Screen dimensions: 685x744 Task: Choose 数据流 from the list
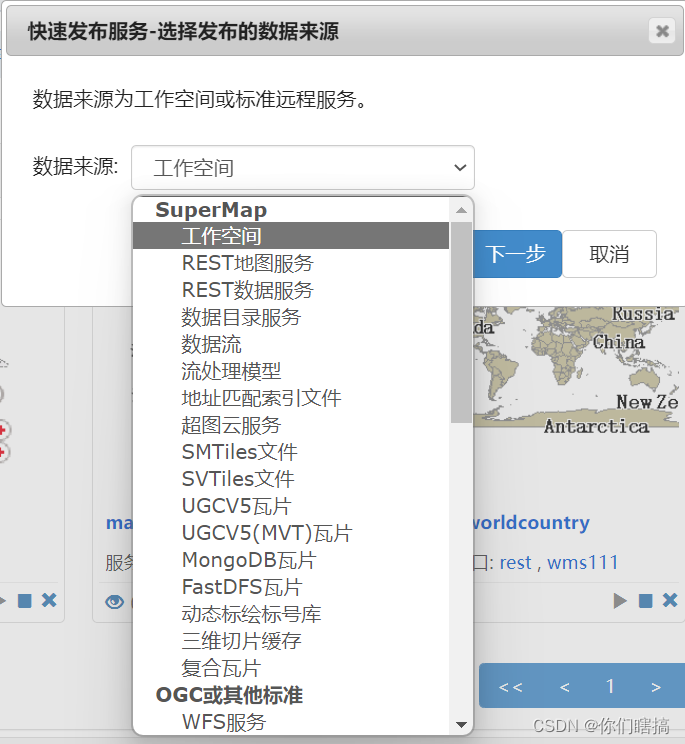click(x=291, y=344)
